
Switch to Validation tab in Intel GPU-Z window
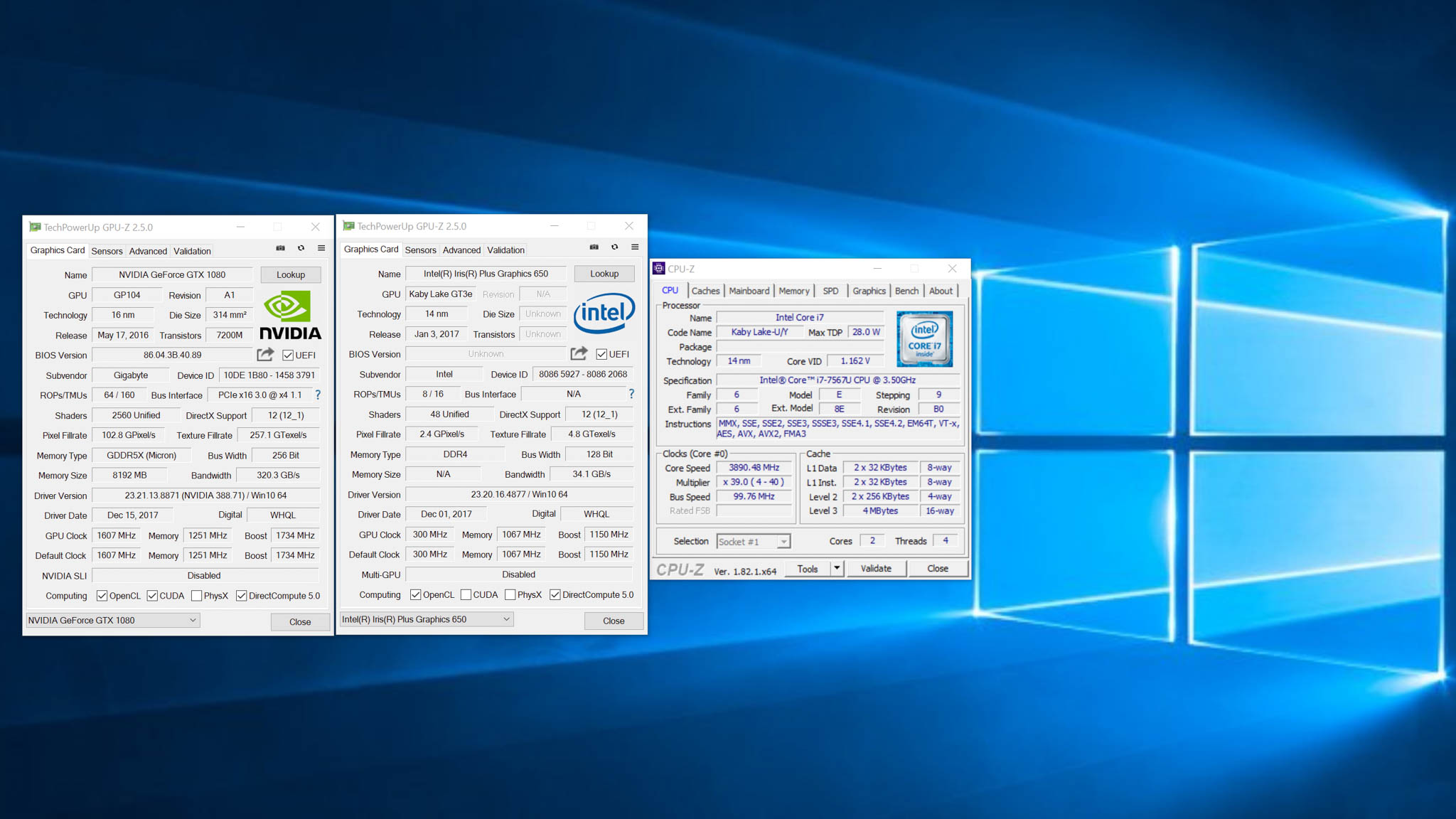[505, 250]
